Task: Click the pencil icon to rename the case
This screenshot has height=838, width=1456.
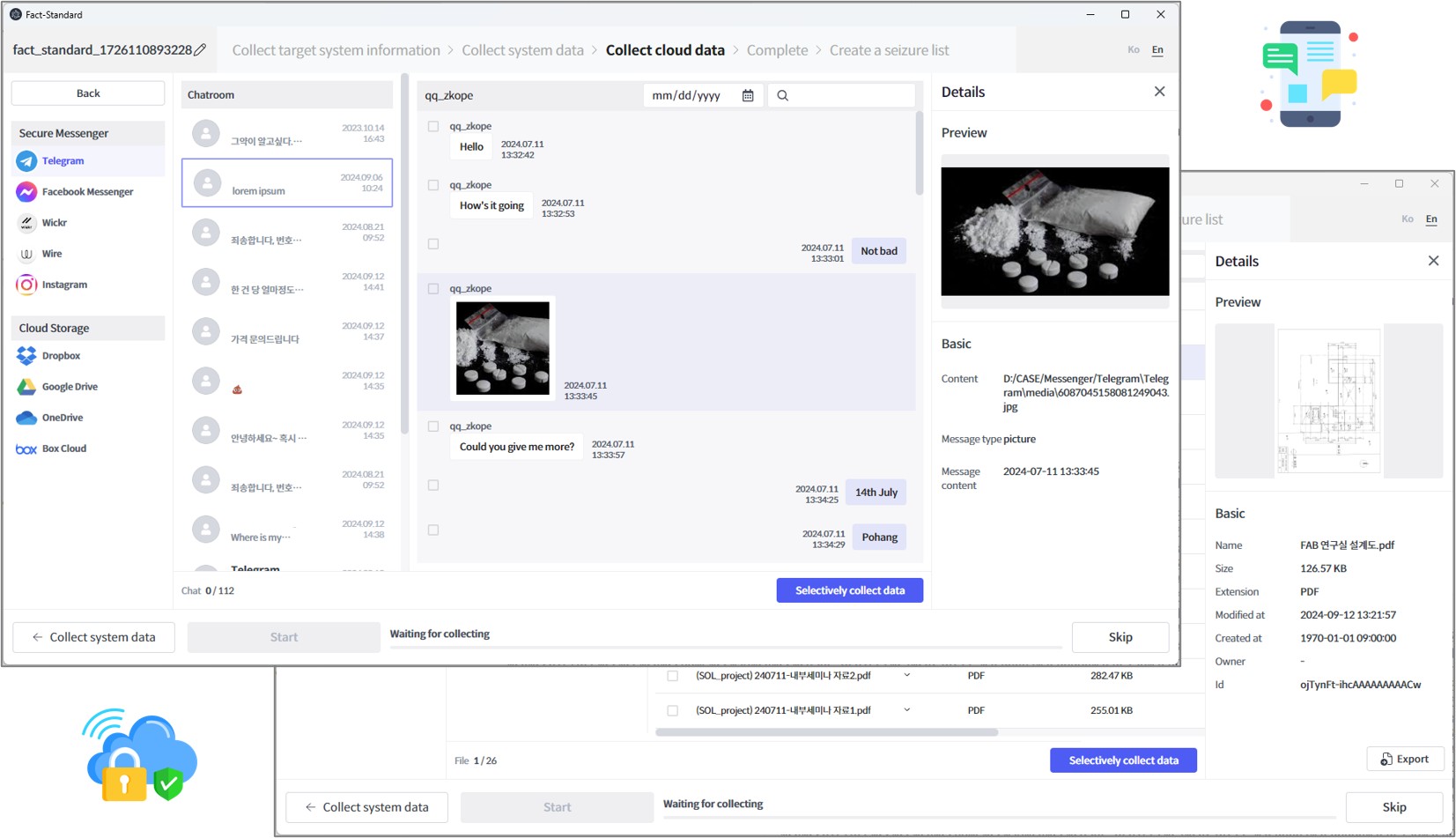Action: click(200, 50)
